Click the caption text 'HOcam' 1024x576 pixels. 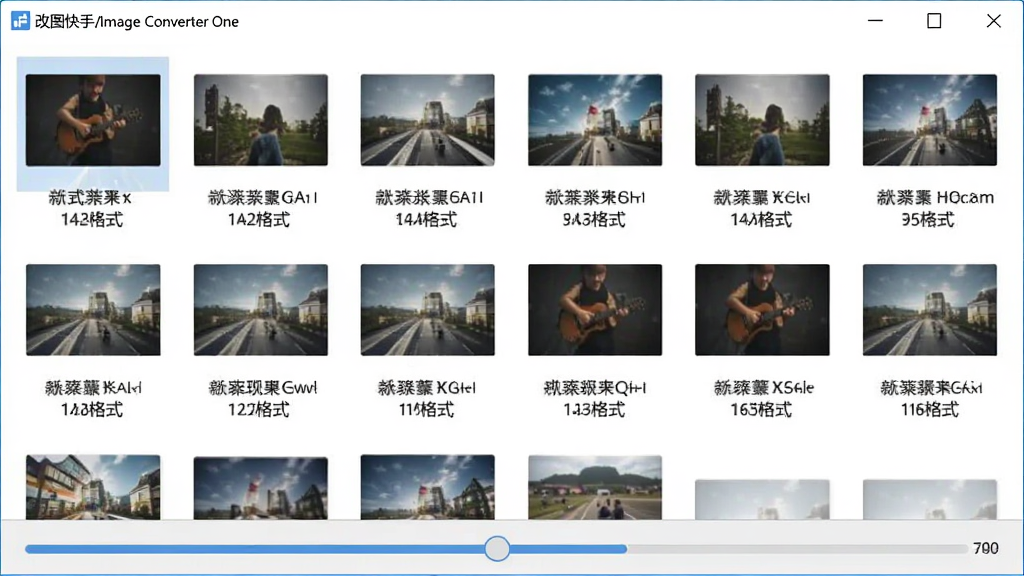coord(965,197)
